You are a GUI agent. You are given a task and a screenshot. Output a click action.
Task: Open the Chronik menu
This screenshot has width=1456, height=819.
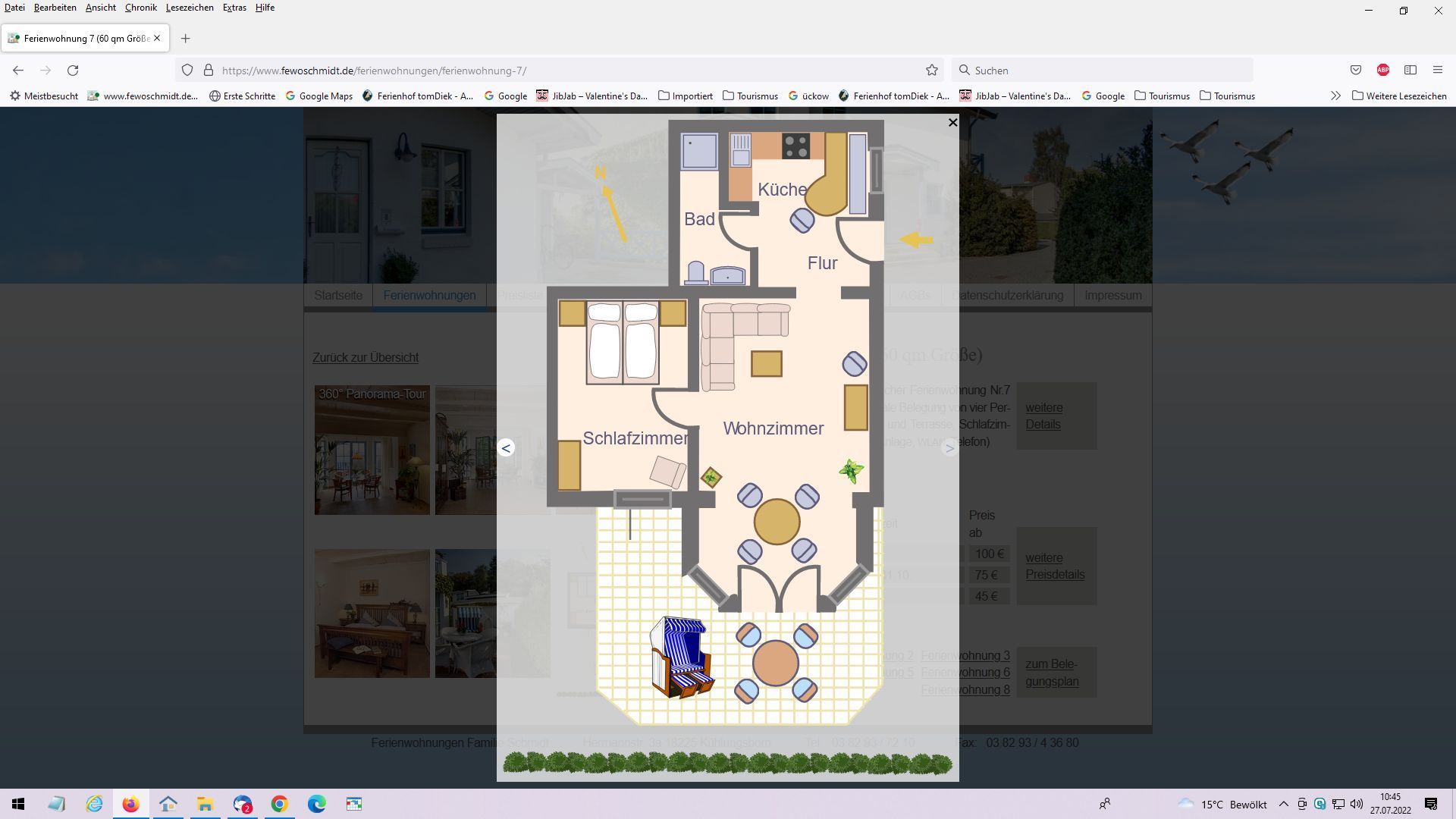[140, 8]
